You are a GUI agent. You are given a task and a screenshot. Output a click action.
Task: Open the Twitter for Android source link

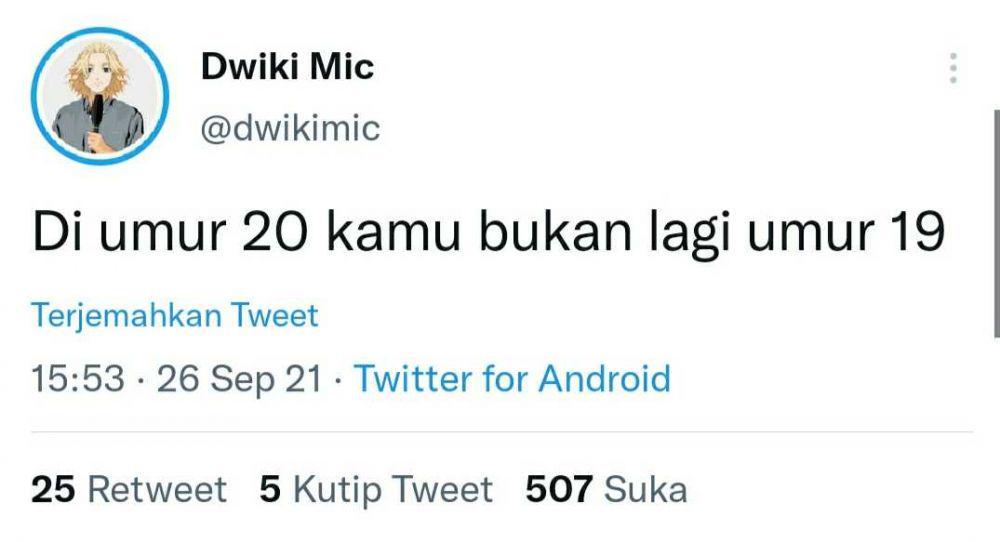pyautogui.click(x=512, y=378)
